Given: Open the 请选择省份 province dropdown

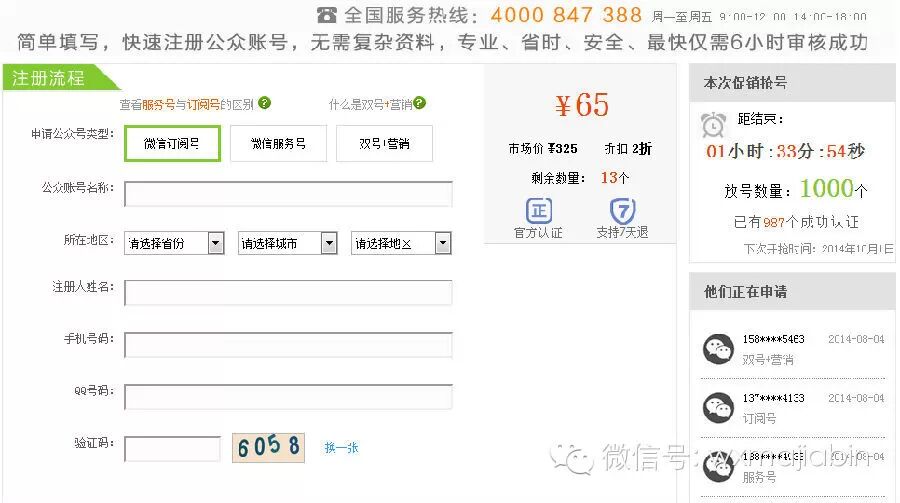Looking at the screenshot, I should 174,243.
